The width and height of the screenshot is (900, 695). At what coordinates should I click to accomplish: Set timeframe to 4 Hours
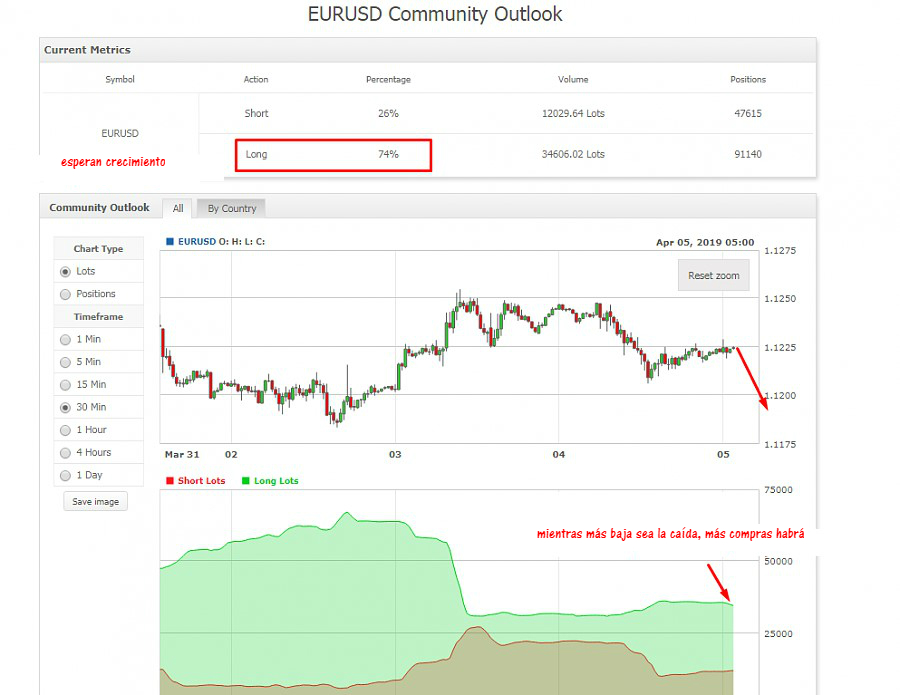[66, 453]
